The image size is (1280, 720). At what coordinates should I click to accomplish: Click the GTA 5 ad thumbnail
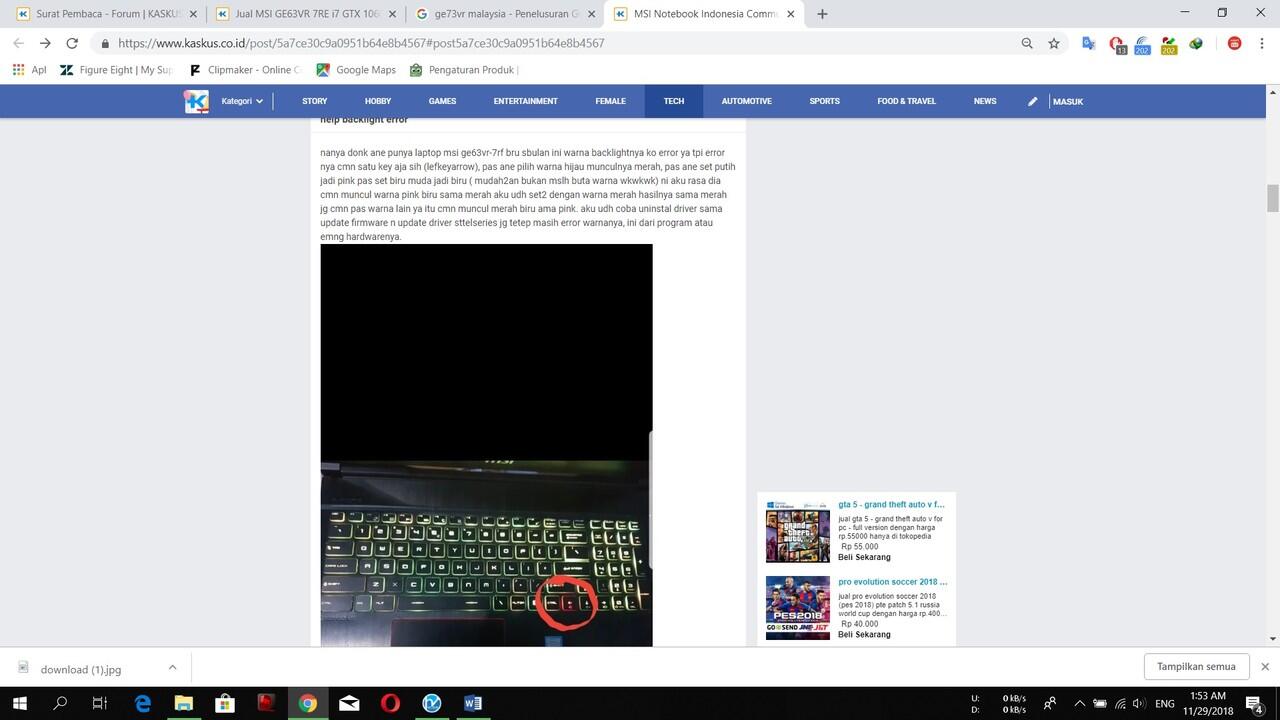pyautogui.click(x=798, y=531)
